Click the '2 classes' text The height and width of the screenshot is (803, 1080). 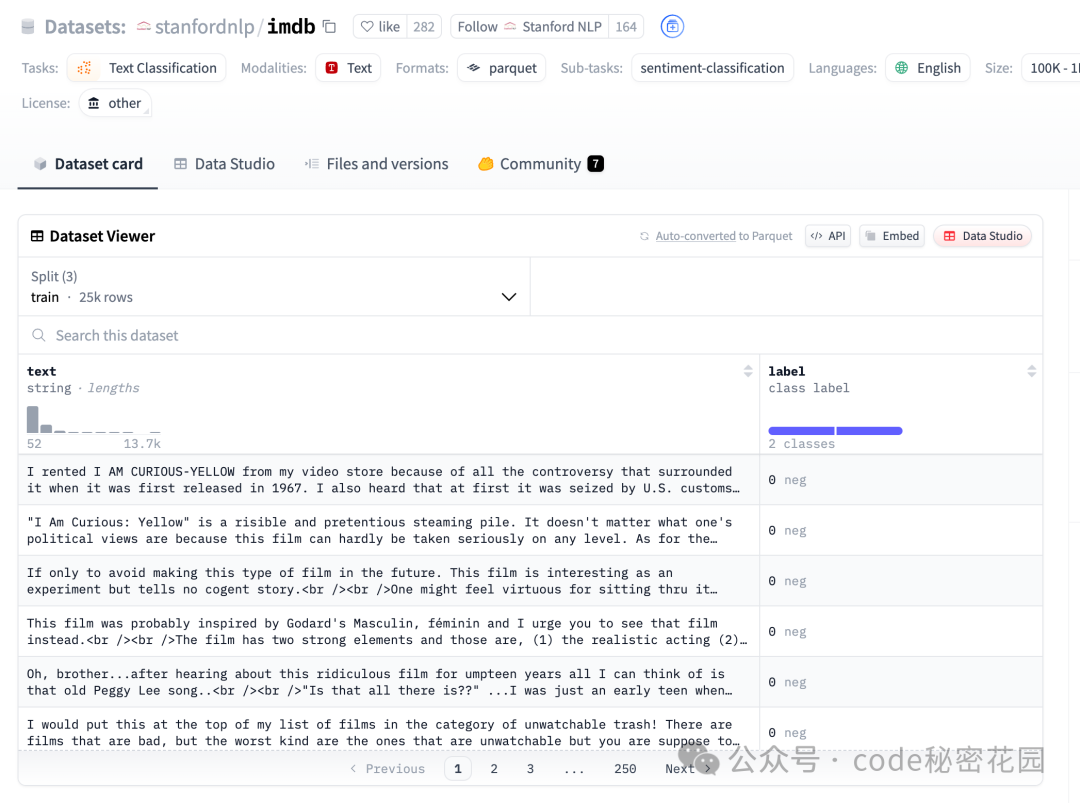point(801,444)
